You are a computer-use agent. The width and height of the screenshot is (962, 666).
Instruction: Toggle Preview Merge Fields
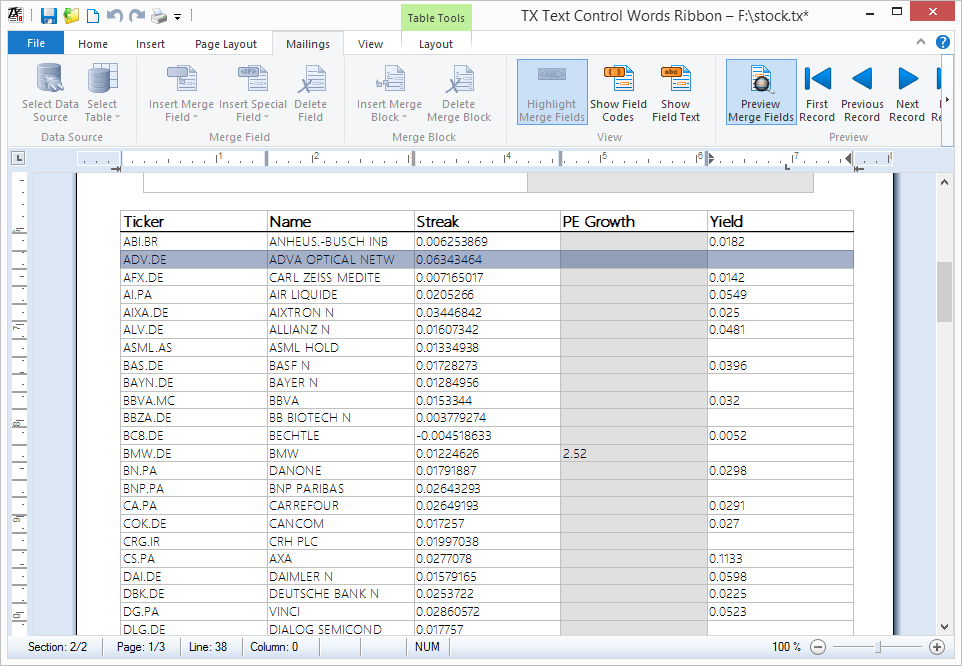coord(761,93)
